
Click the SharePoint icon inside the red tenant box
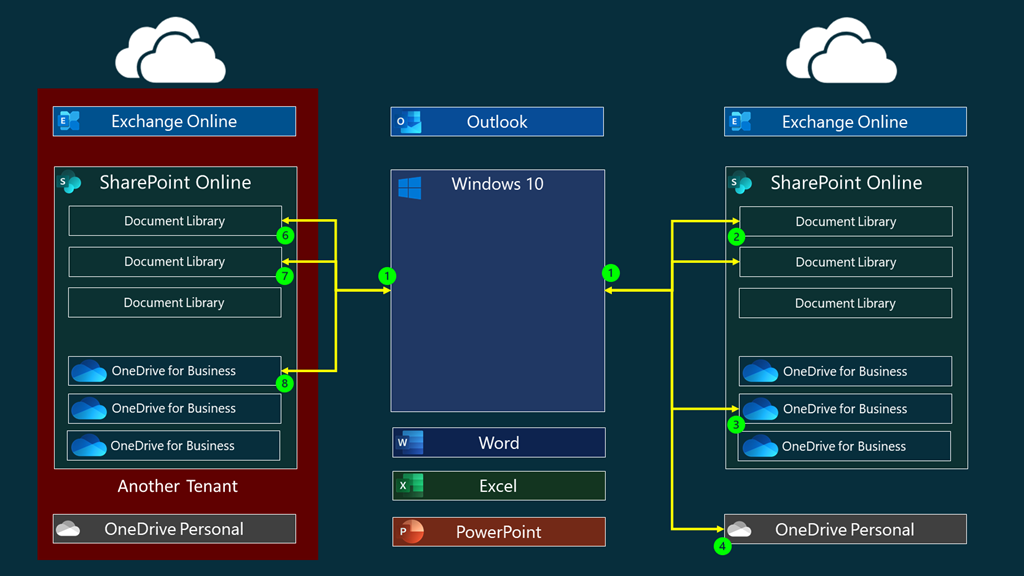pyautogui.click(x=70, y=182)
